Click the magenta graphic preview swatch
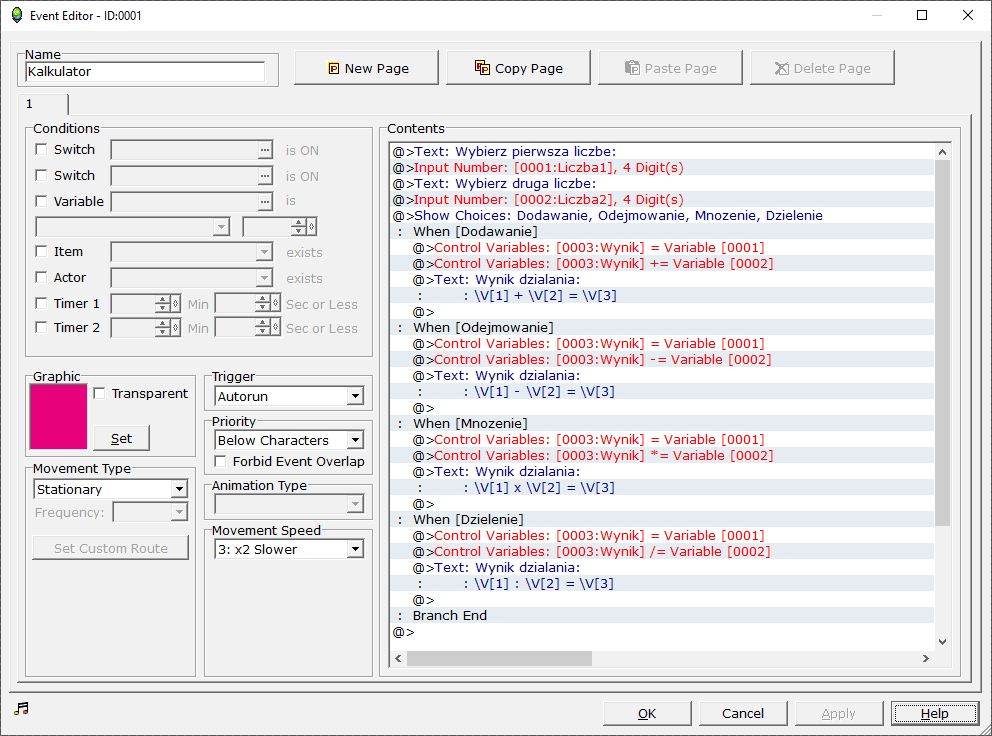 click(x=58, y=417)
